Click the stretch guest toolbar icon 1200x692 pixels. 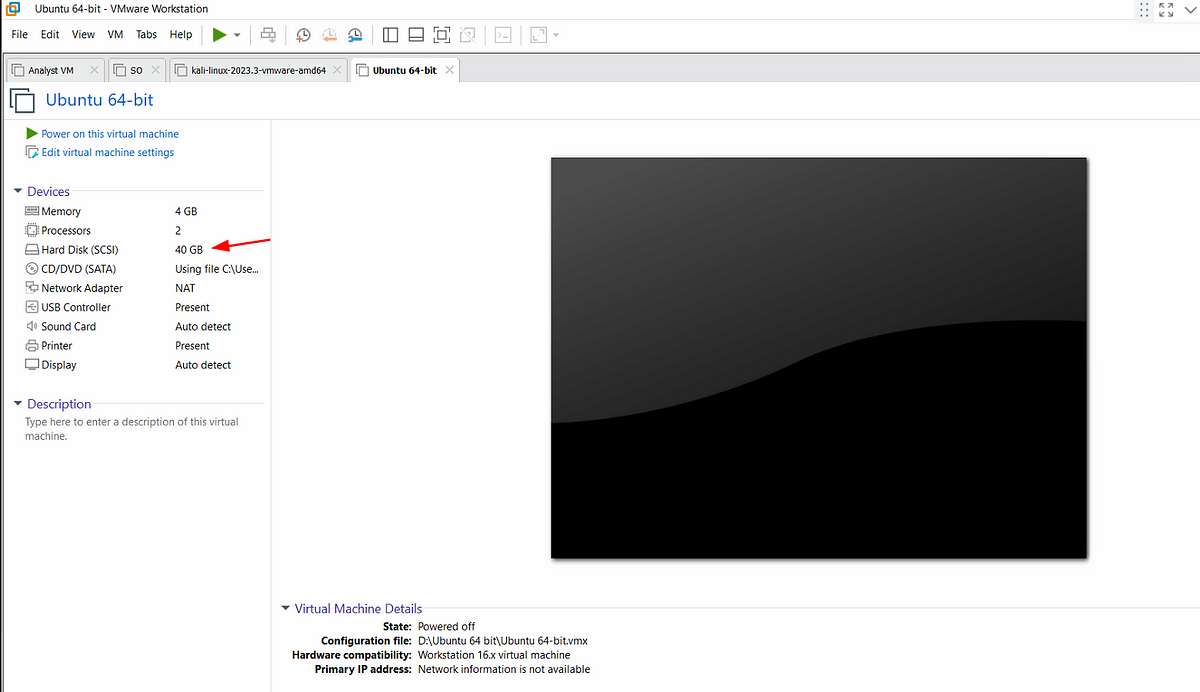click(x=539, y=35)
